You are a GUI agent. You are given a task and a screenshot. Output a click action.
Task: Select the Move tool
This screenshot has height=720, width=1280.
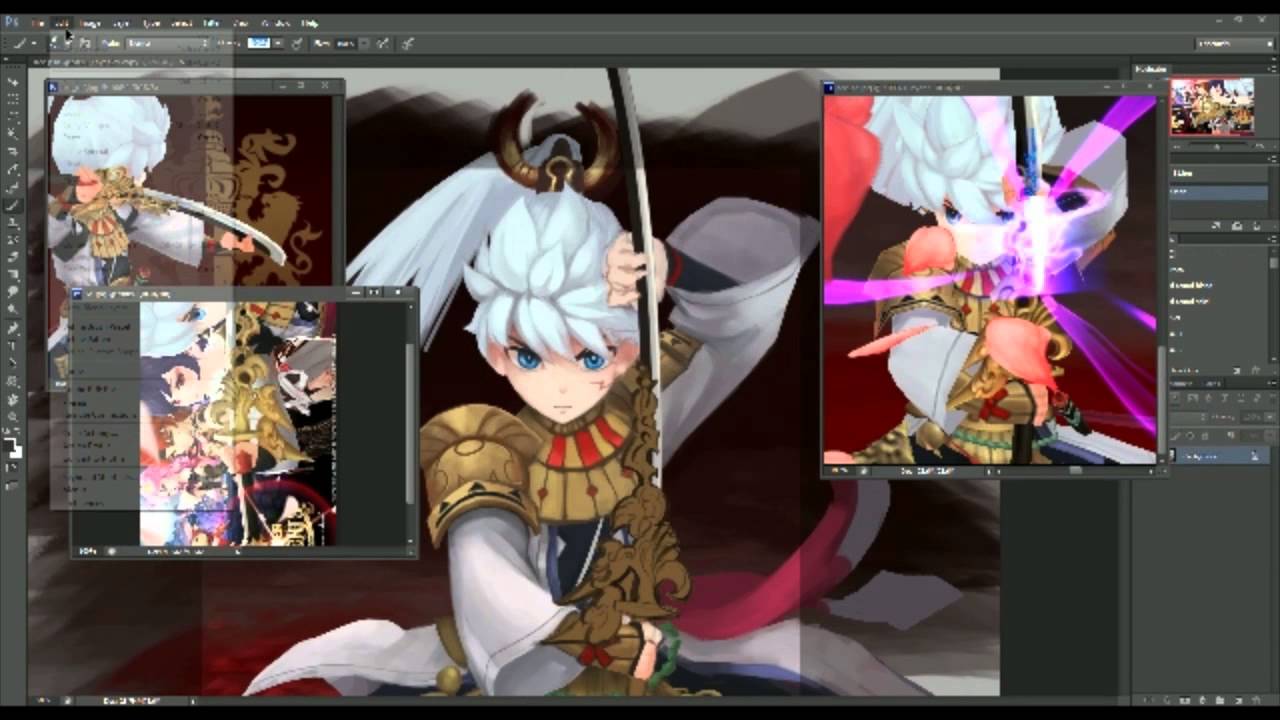click(13, 81)
